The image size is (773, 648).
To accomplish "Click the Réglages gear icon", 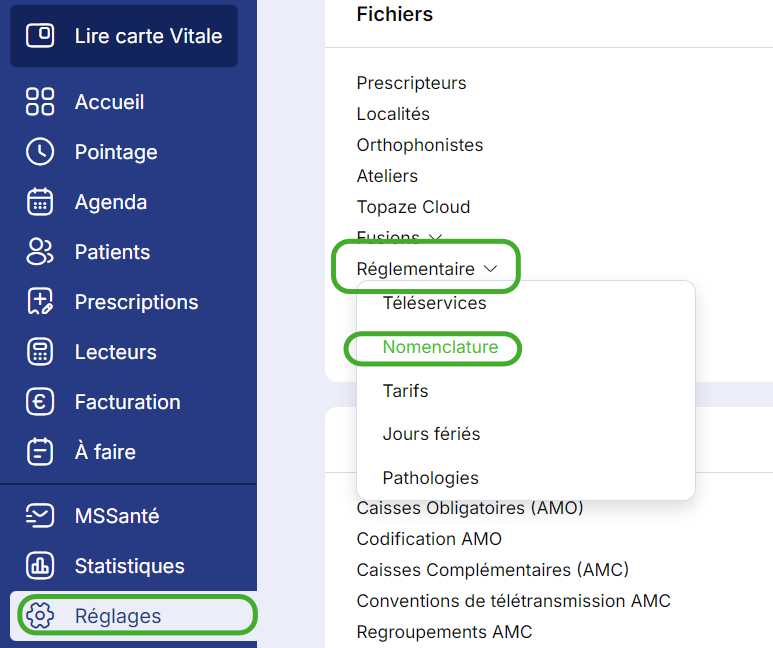I will coord(40,615).
